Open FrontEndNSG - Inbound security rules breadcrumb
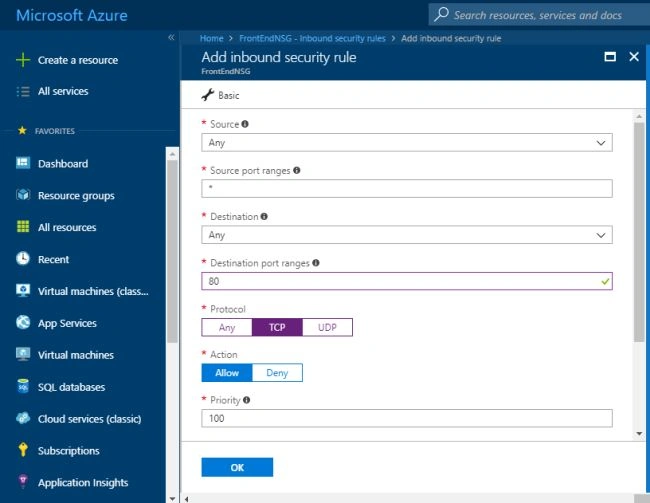650x503 pixels. click(312, 38)
